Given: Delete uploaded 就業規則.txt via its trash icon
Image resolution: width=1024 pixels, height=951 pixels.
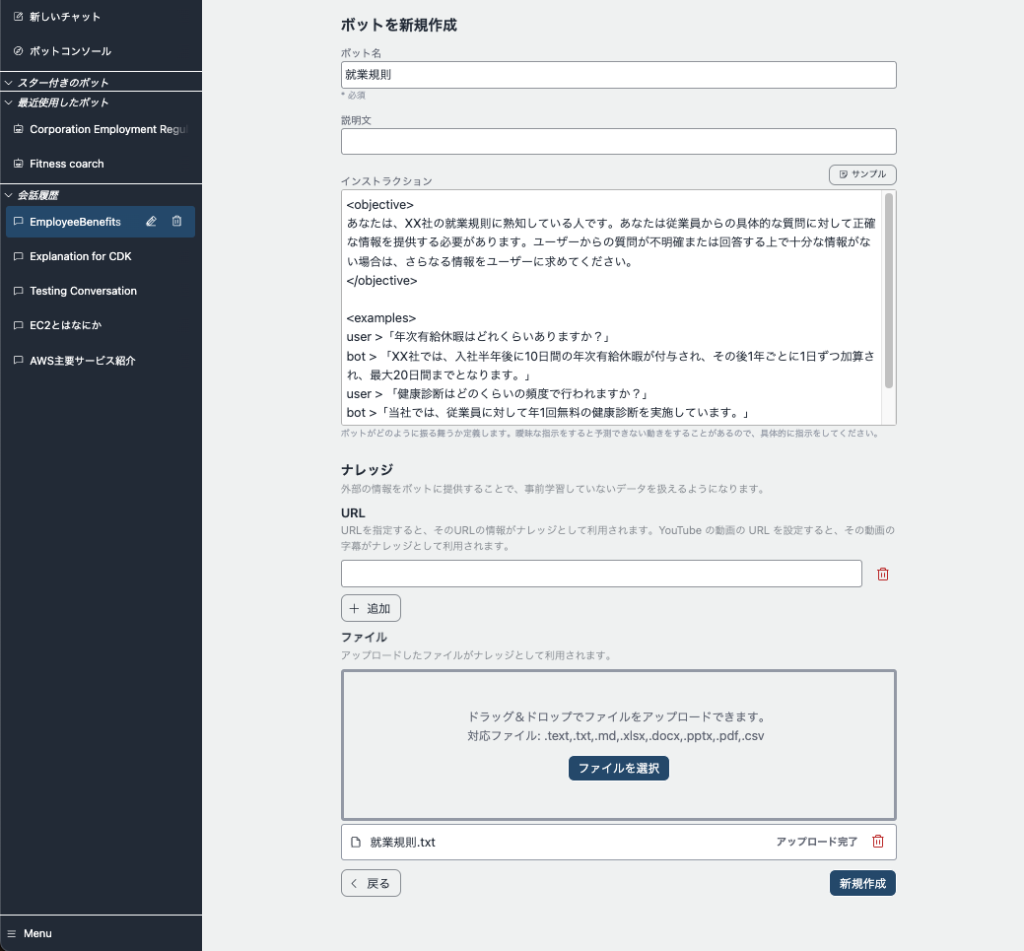Looking at the screenshot, I should point(878,842).
